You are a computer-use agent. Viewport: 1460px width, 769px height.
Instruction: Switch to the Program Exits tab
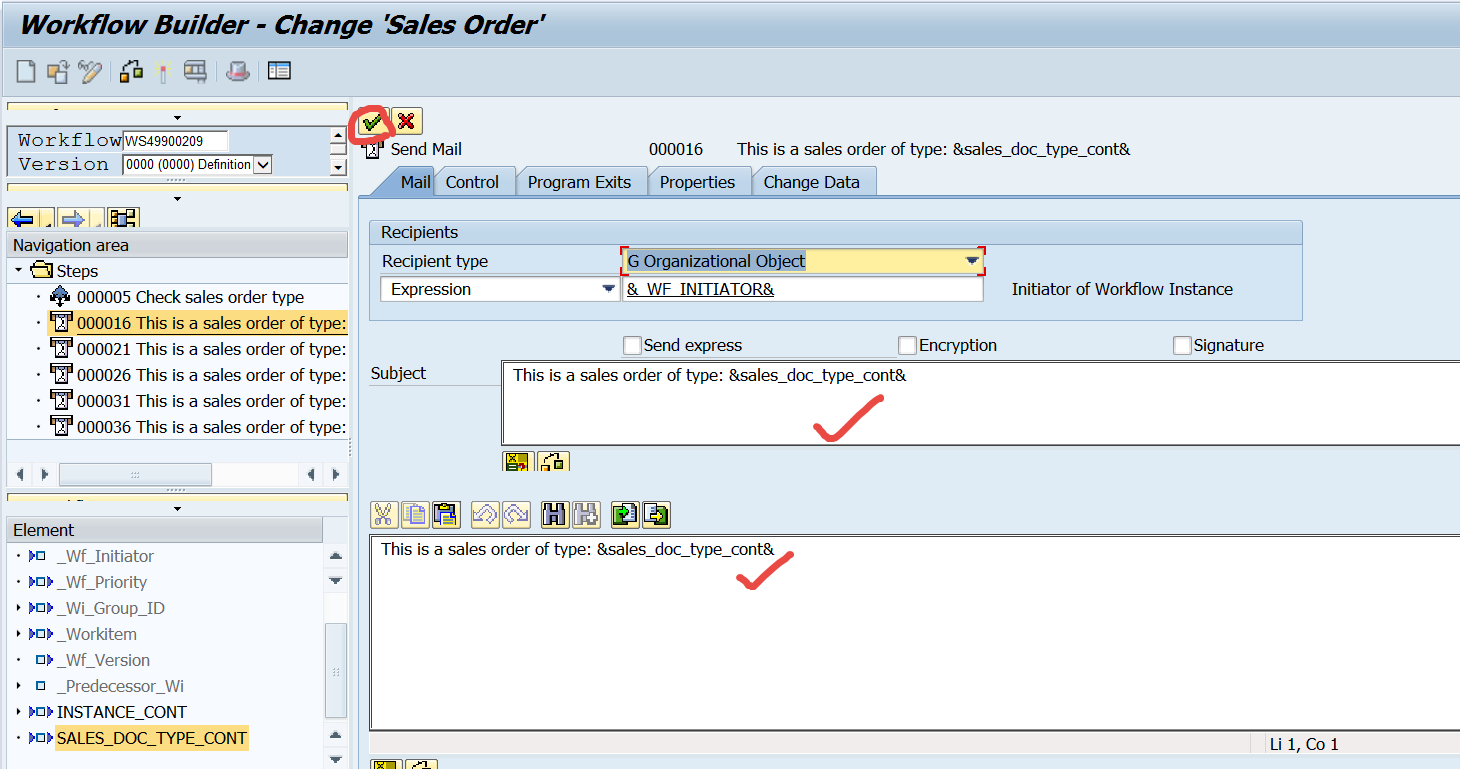[x=582, y=181]
